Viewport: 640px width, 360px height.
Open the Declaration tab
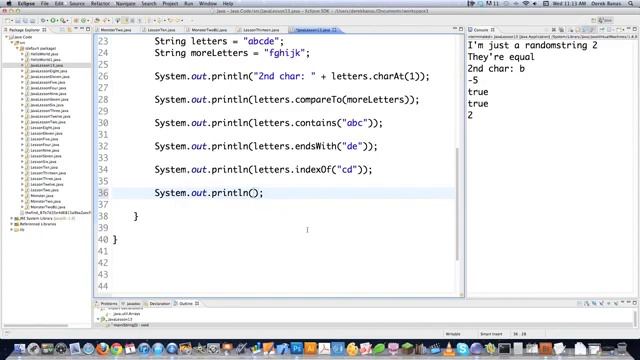click(x=157, y=304)
